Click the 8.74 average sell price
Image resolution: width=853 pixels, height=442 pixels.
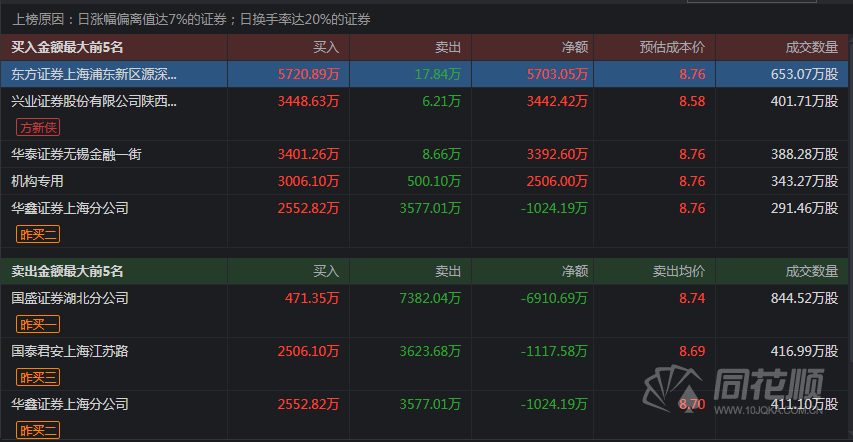[692, 298]
